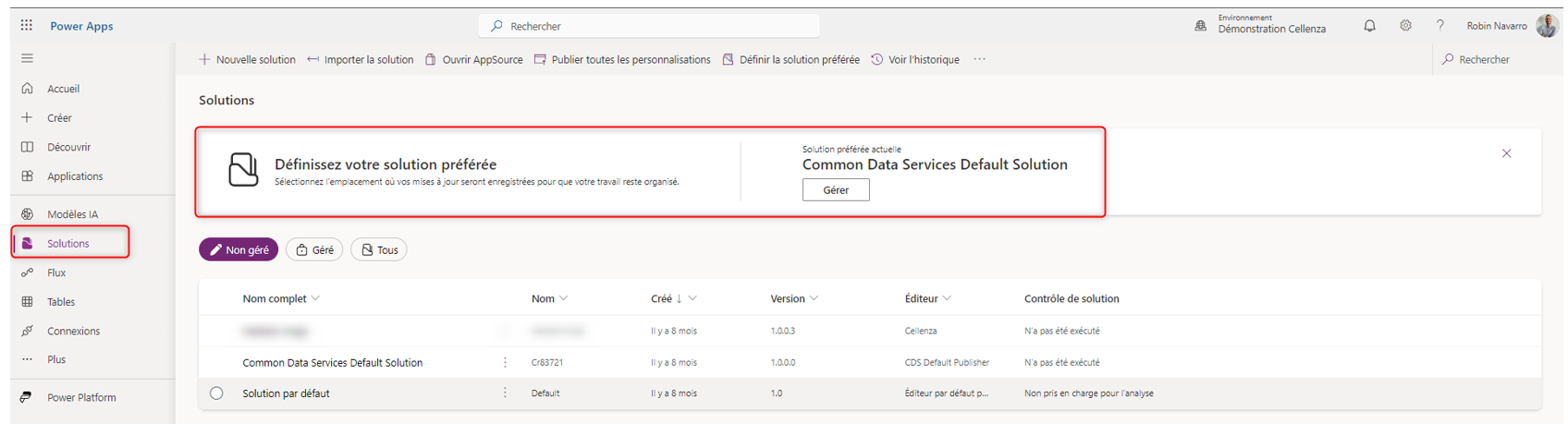This screenshot has height=435, width=1568.
Task: Select the Solution par défaut row radio button
Action: (x=216, y=393)
